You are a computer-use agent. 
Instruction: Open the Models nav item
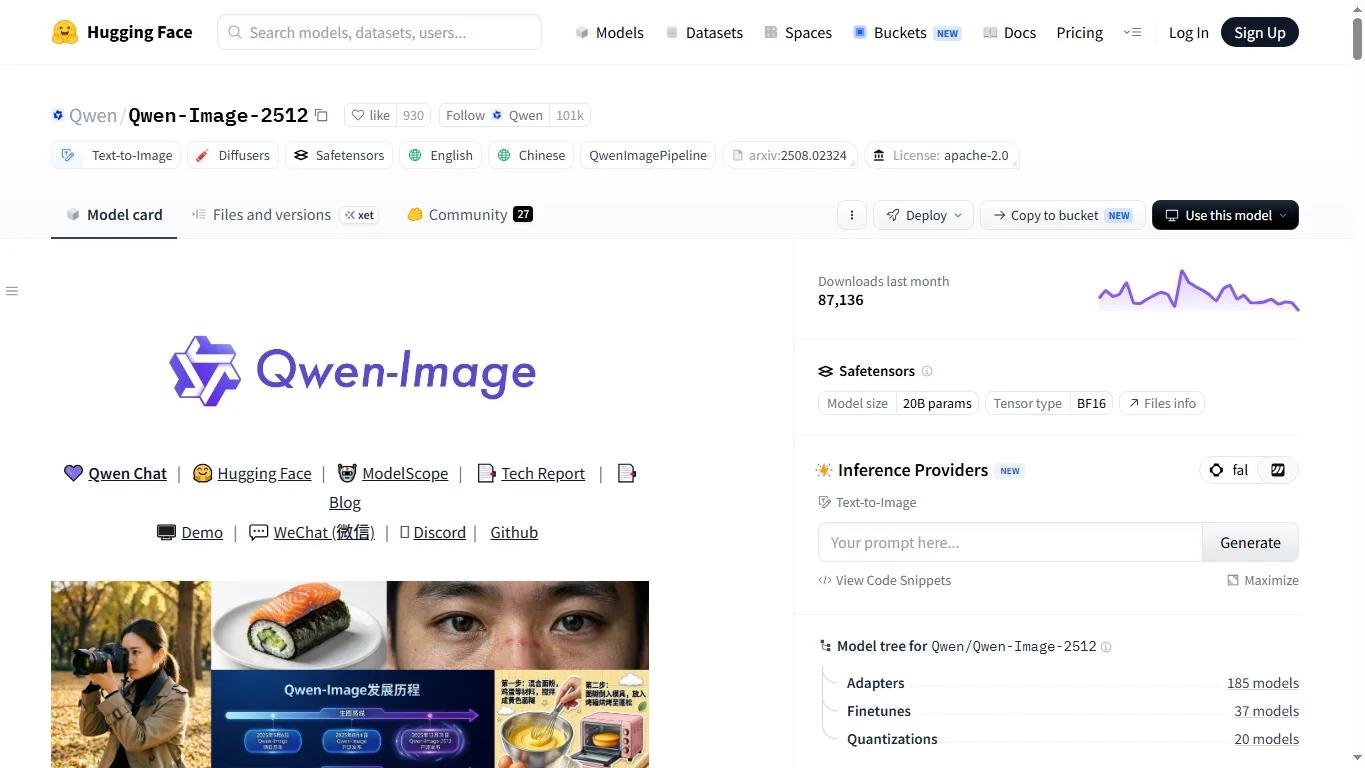(609, 32)
